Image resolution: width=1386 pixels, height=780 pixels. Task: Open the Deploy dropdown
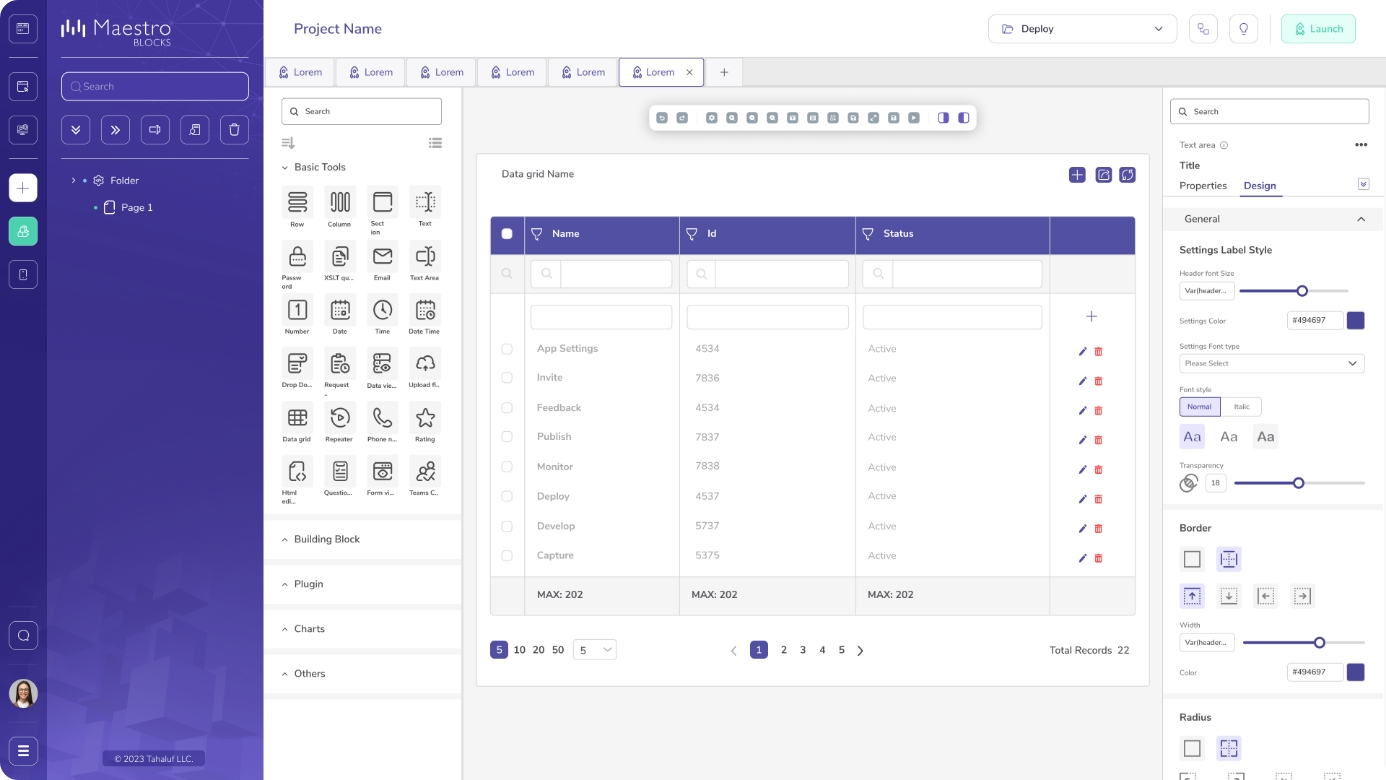[1082, 29]
